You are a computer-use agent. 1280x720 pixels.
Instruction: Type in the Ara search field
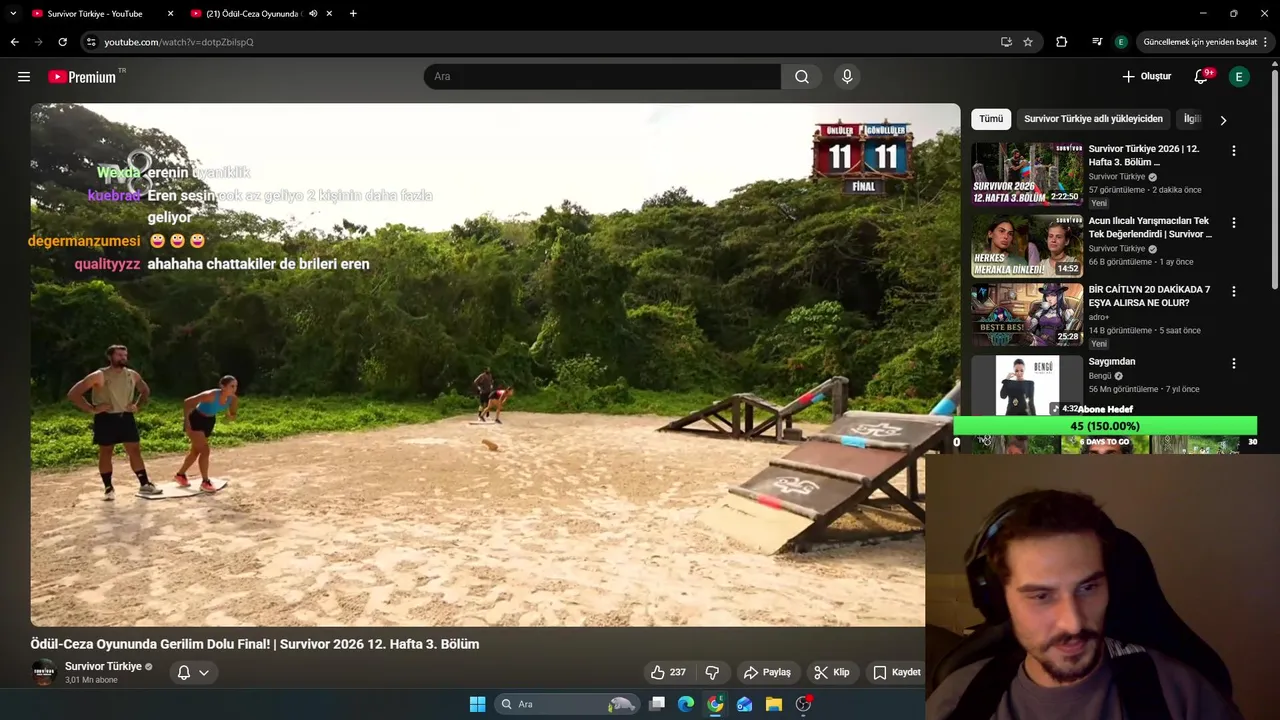[x=603, y=77]
